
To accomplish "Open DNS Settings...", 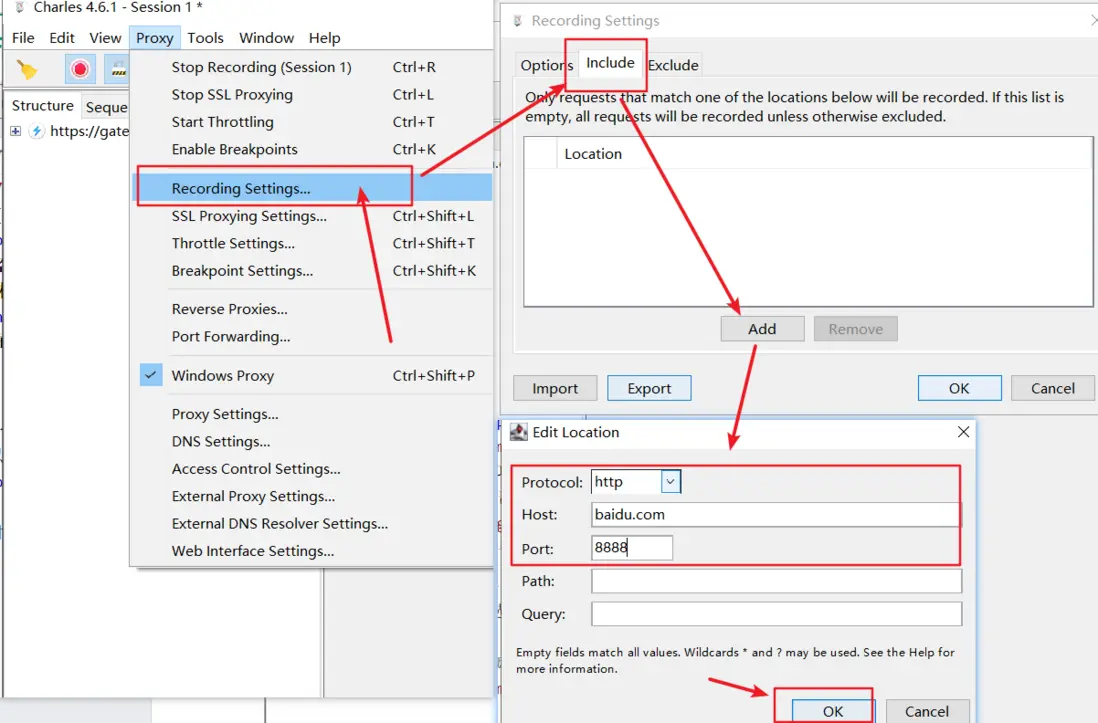I will (312, 441).
